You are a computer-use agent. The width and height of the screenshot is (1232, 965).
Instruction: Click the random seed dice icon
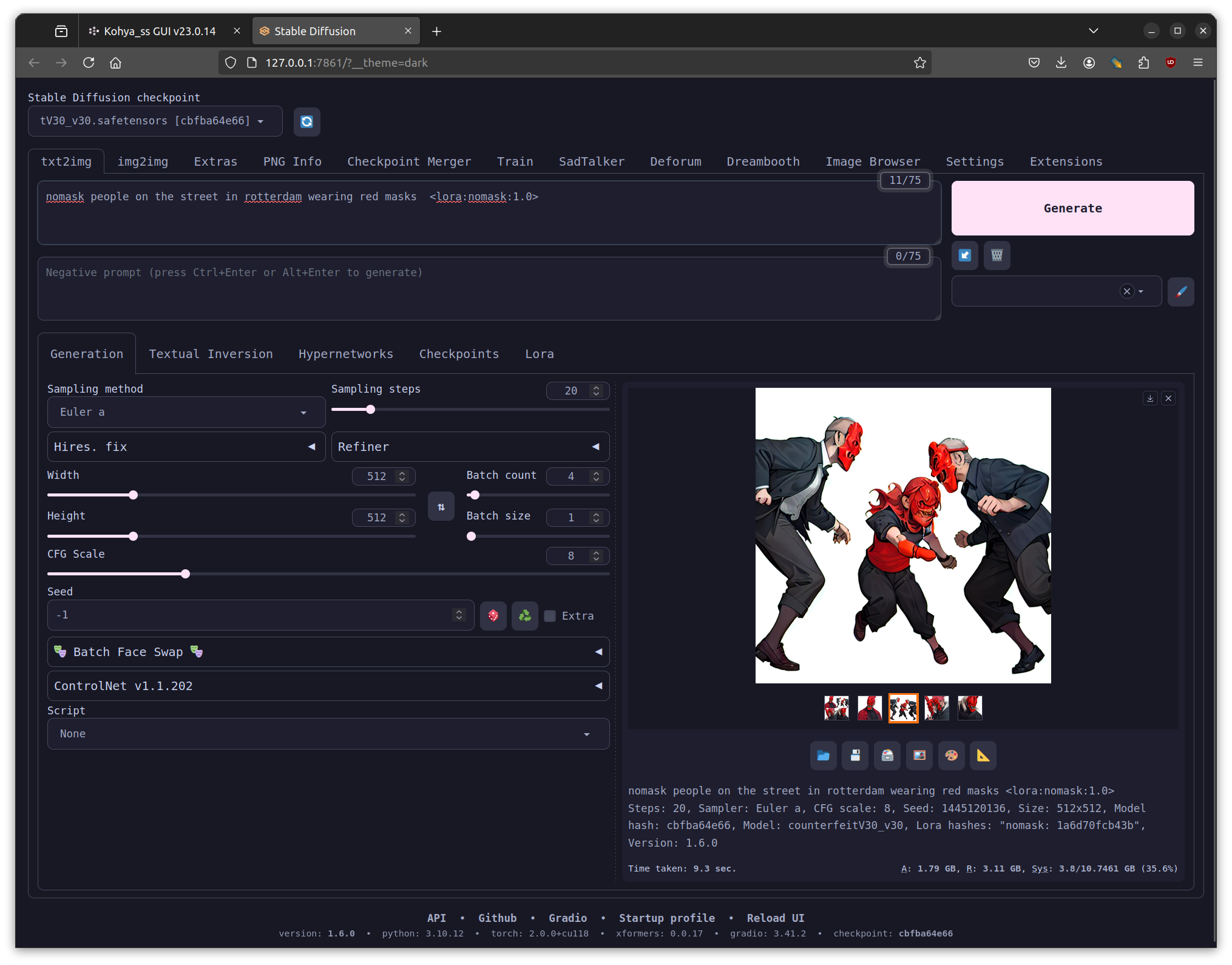tap(493, 615)
